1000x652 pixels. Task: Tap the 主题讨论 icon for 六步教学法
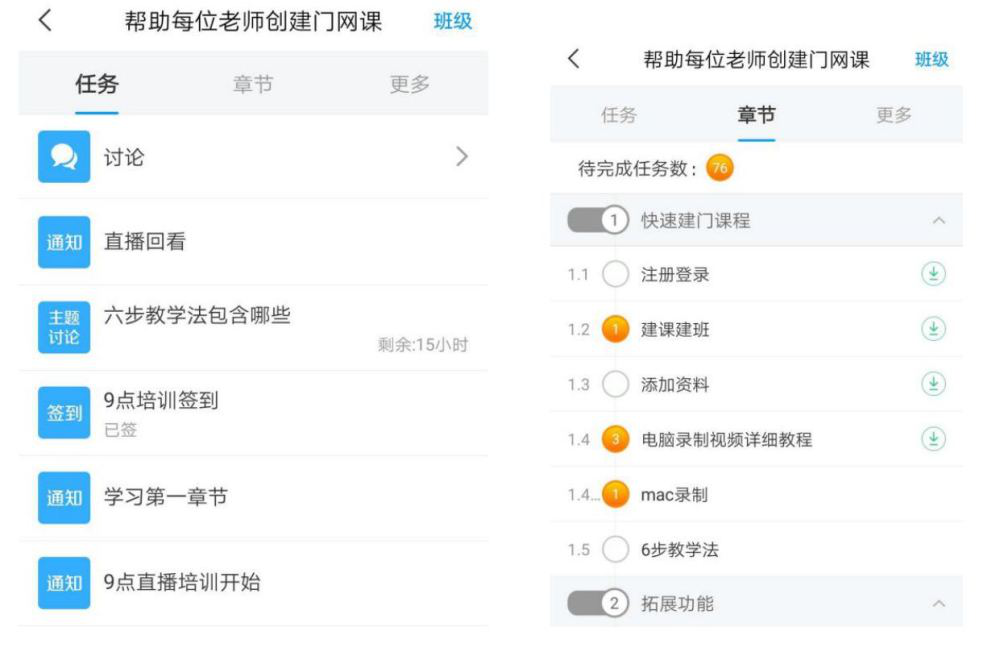click(x=64, y=327)
